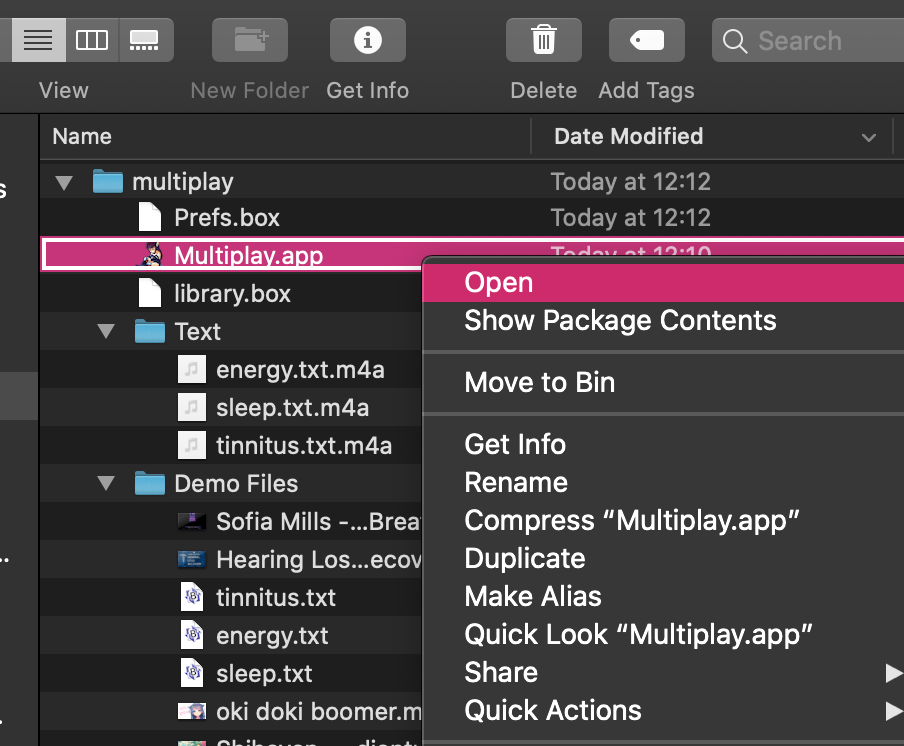Click the Delete trash toolbar icon

tap(544, 40)
